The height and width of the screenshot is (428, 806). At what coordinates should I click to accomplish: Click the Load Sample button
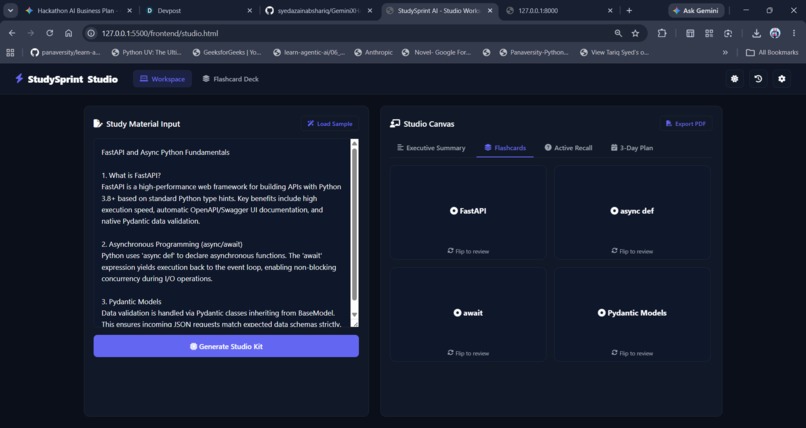pos(329,124)
